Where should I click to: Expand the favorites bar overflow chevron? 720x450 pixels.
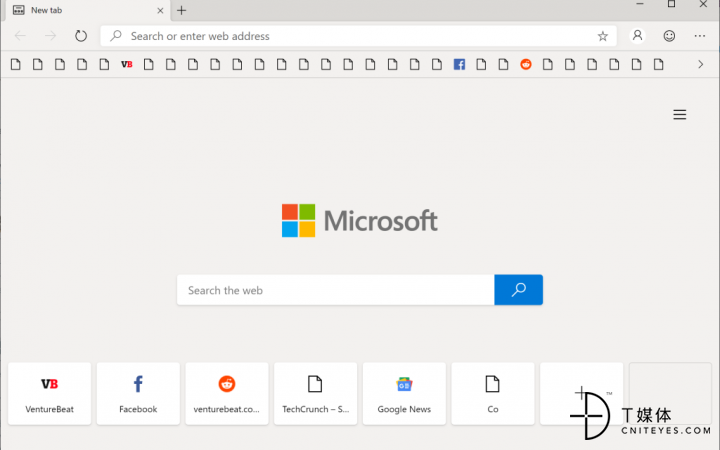click(x=700, y=64)
